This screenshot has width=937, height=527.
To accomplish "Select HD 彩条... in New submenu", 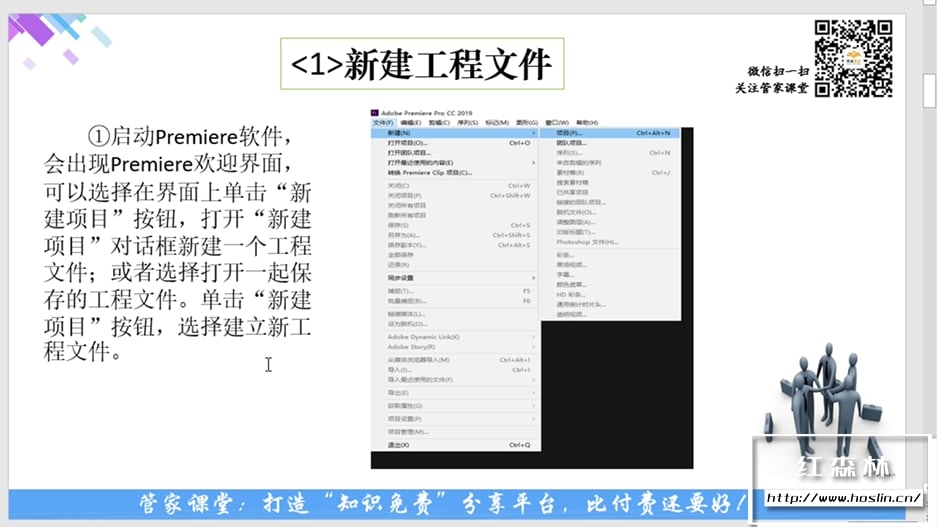I will point(610,295).
